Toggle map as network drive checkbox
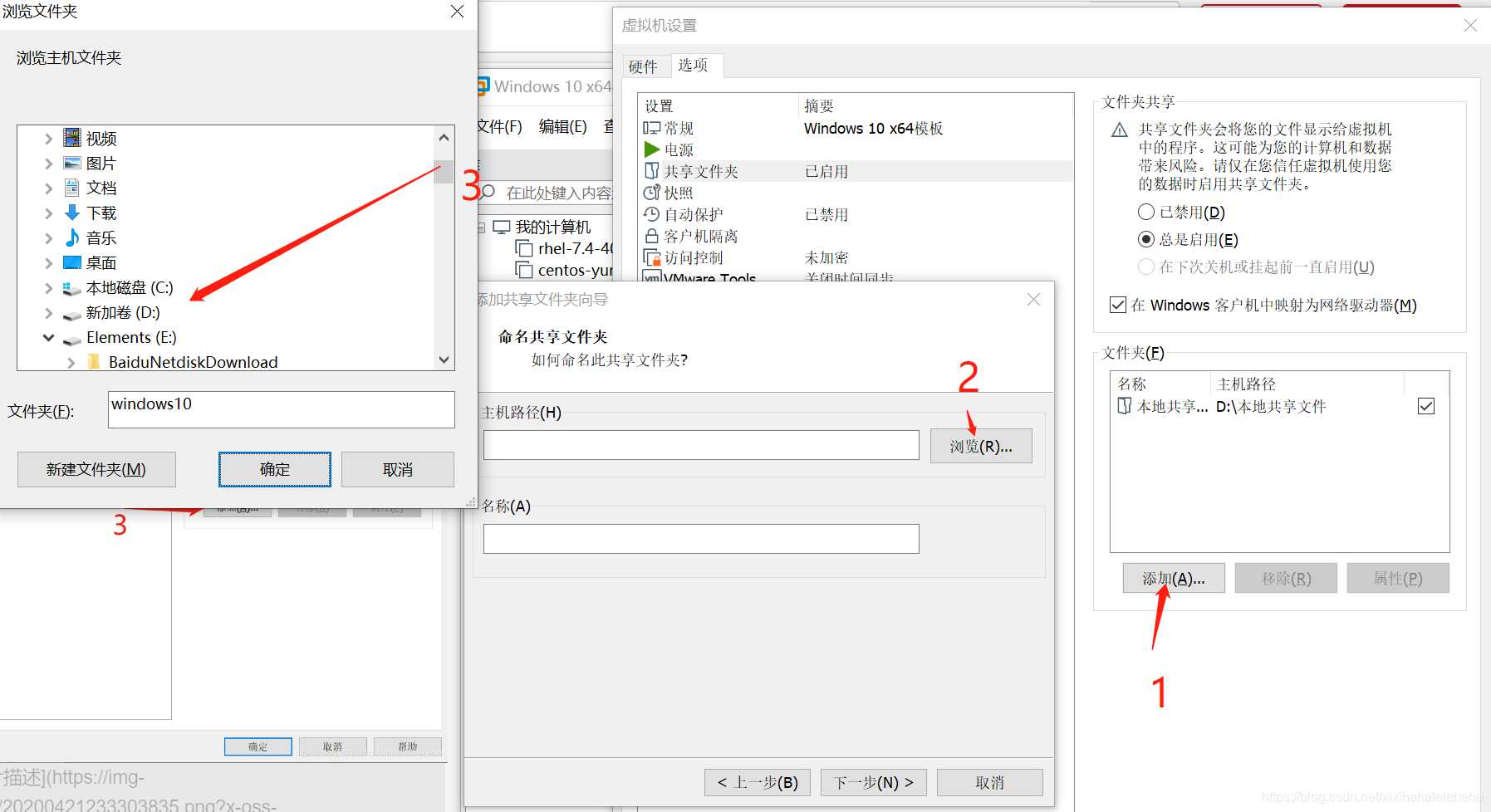Image resolution: width=1491 pixels, height=812 pixels. point(1118,305)
